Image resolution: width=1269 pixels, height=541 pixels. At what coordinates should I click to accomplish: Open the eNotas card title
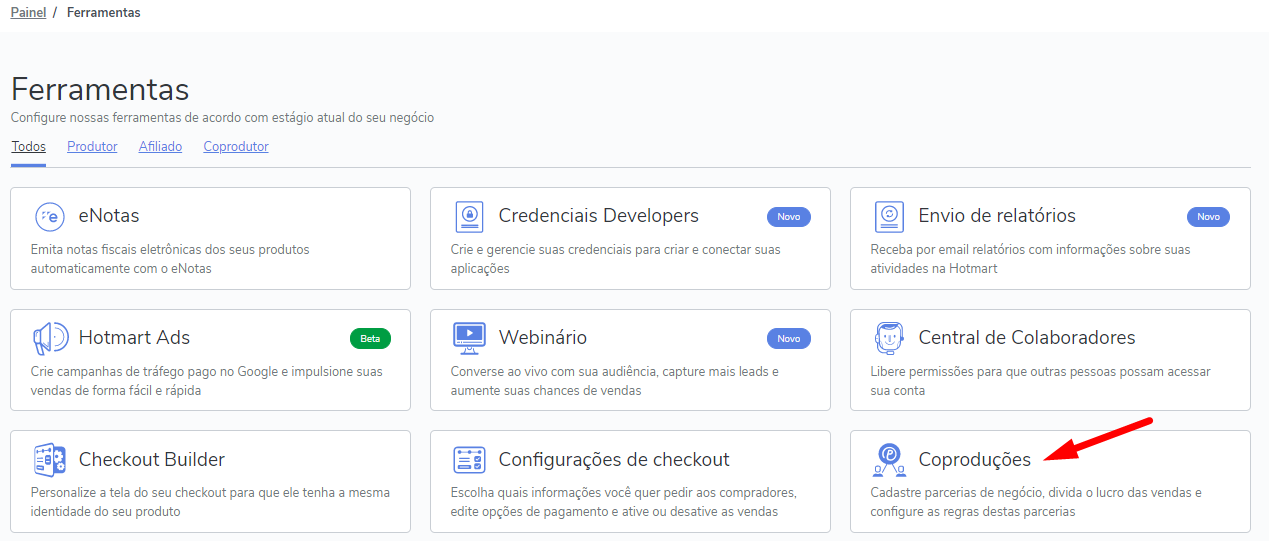tap(109, 216)
